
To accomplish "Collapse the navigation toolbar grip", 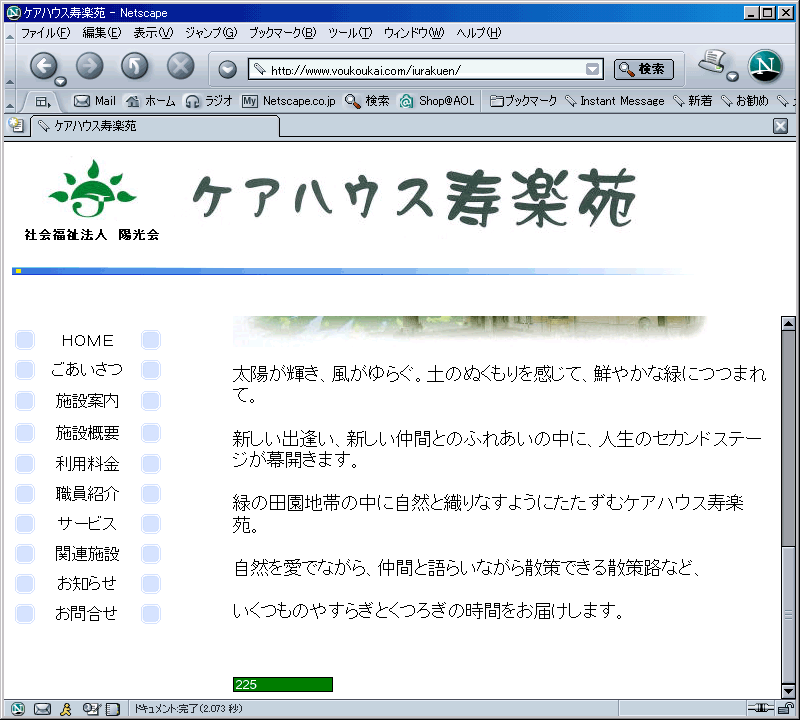I will [x=10, y=67].
